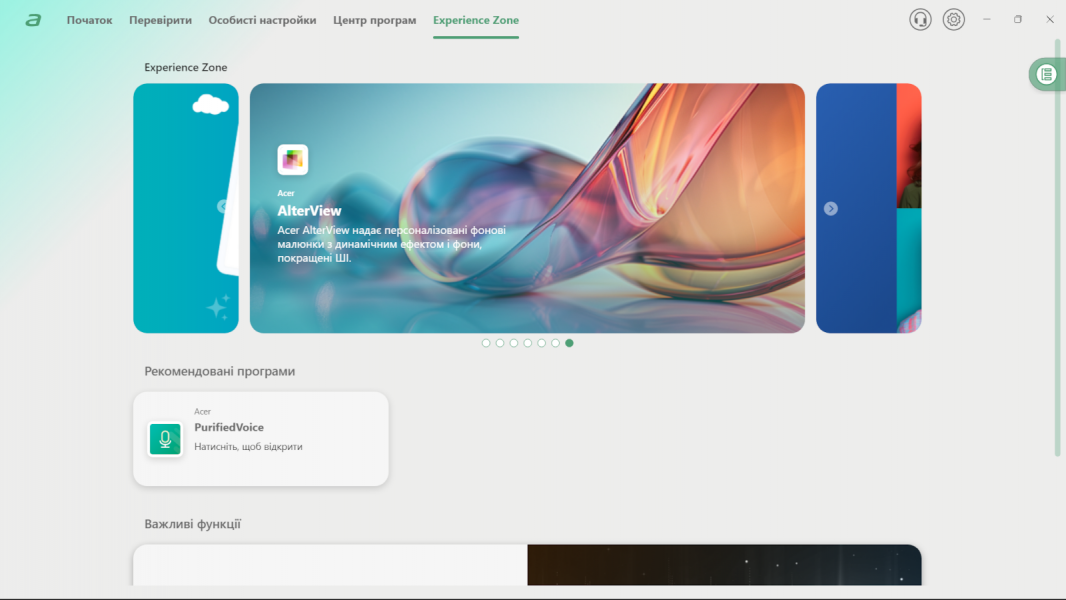Click the AlterView banner title
The height and width of the screenshot is (600, 1066).
[x=309, y=211]
